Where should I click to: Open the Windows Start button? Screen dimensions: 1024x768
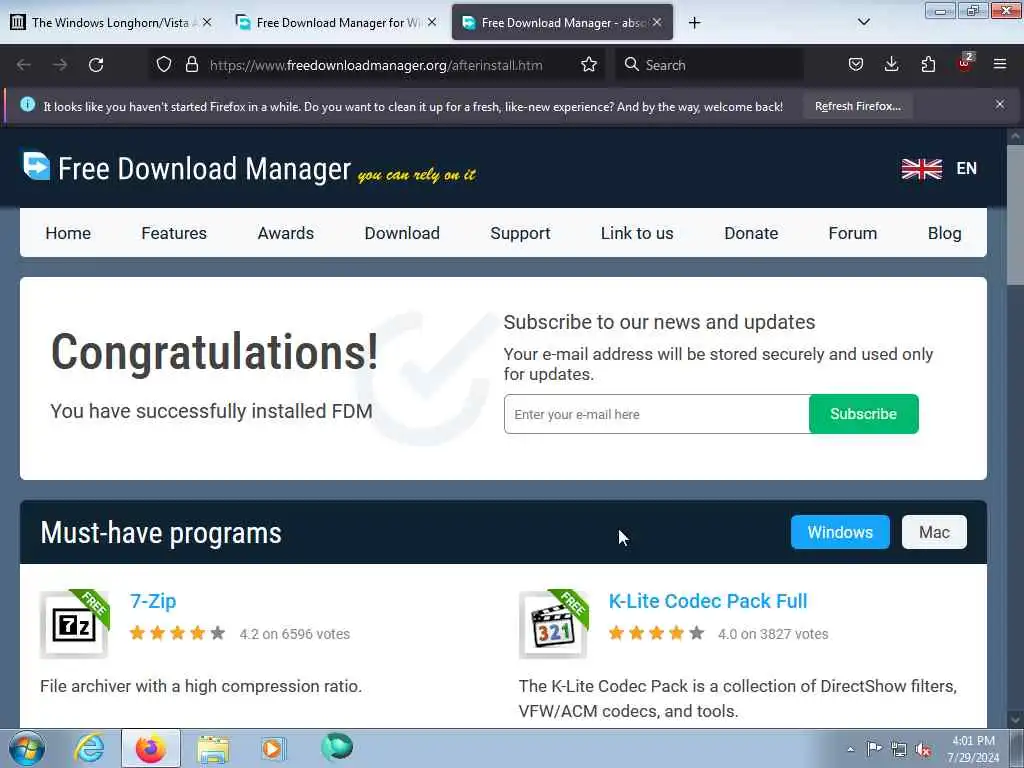(26, 748)
